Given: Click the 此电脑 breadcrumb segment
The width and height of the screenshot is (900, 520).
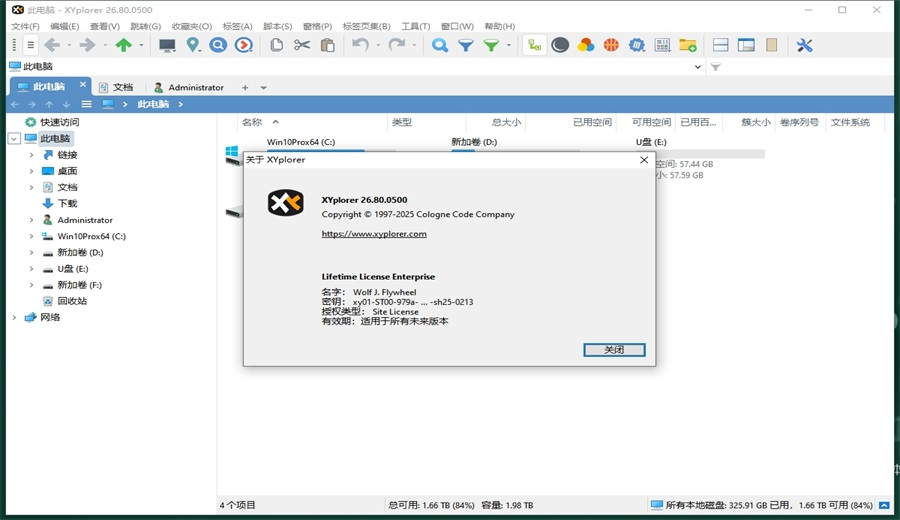Looking at the screenshot, I should click(x=153, y=104).
